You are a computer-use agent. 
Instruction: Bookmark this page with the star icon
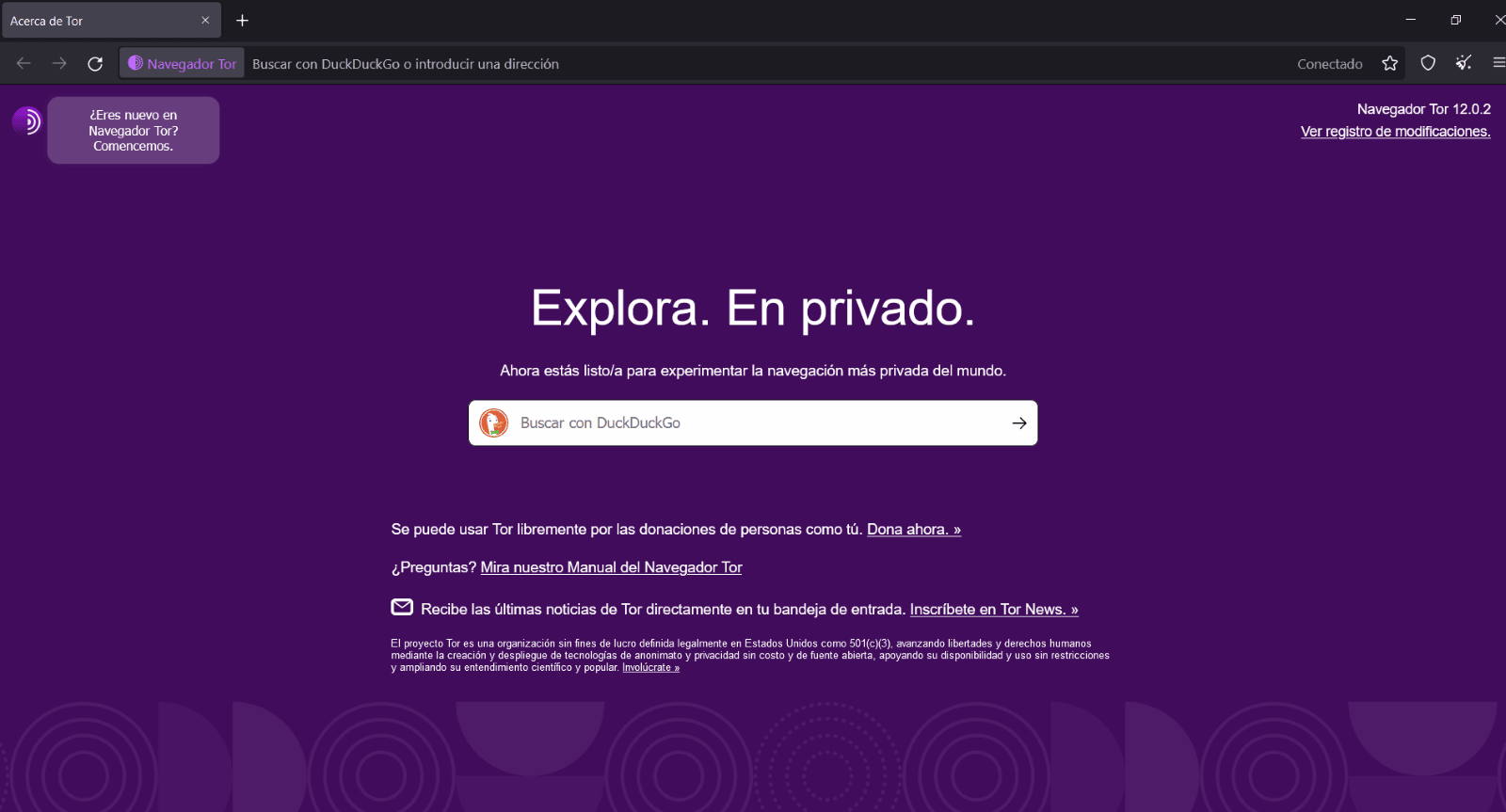(1389, 63)
